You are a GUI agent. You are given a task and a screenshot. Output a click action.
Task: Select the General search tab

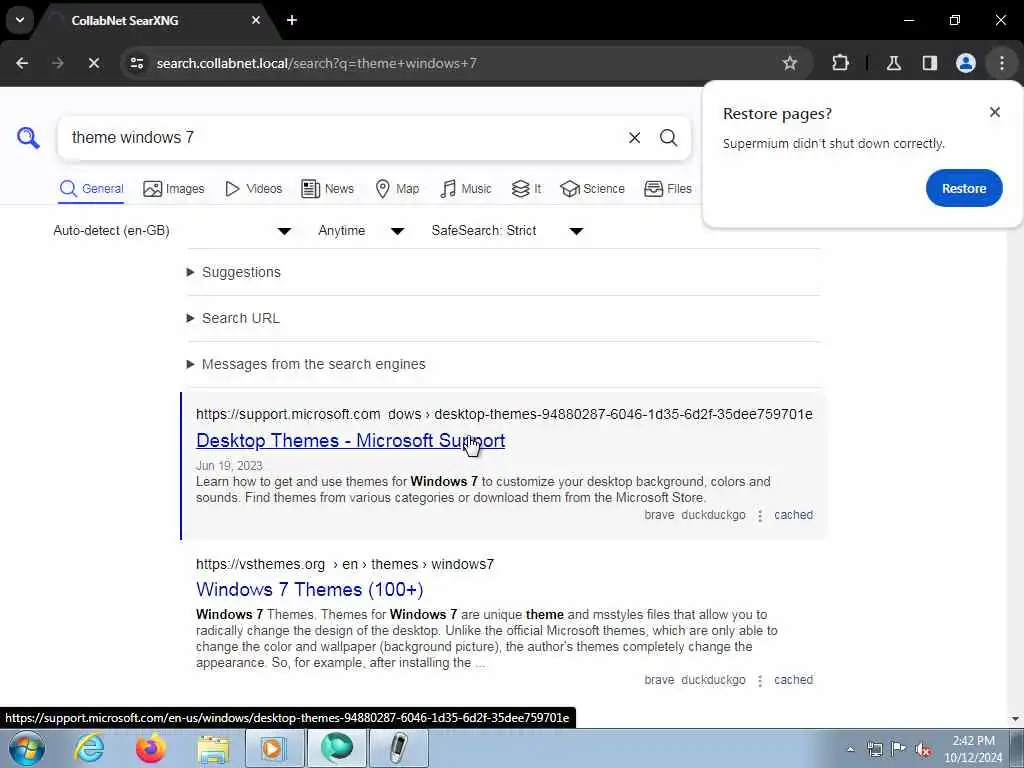pos(91,189)
